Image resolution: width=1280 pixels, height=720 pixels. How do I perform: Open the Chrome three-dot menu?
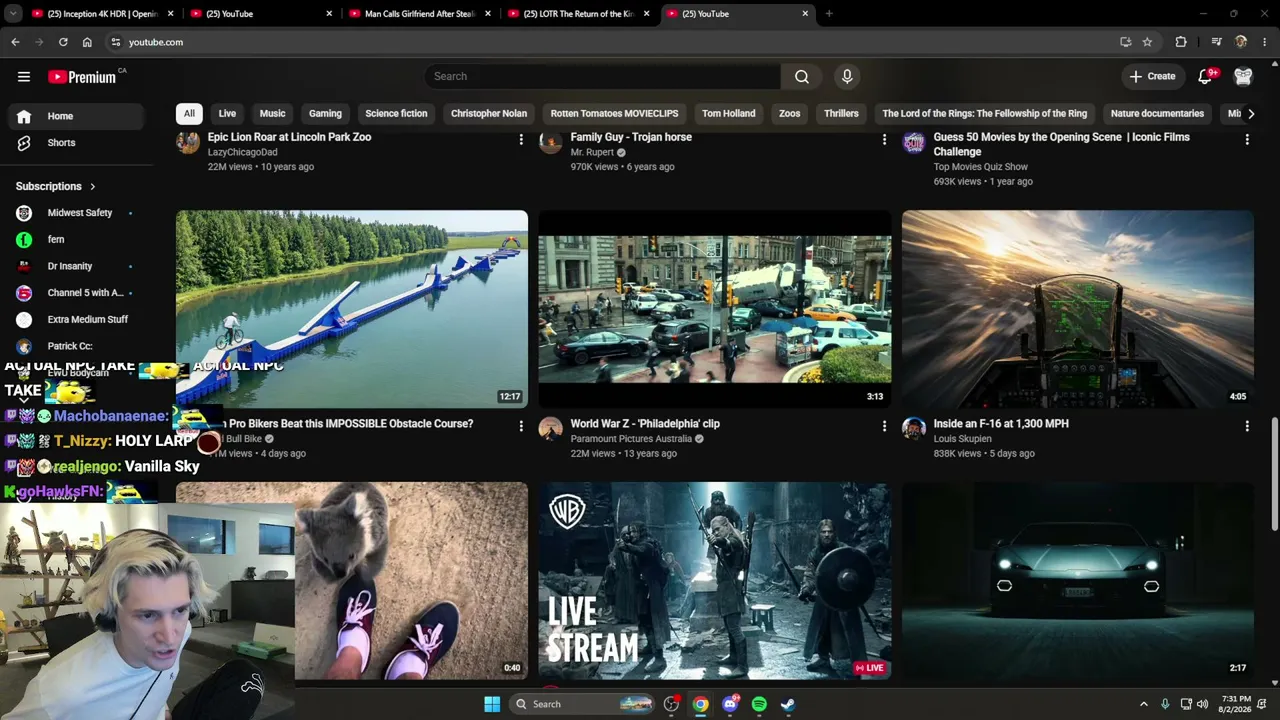[1265, 42]
